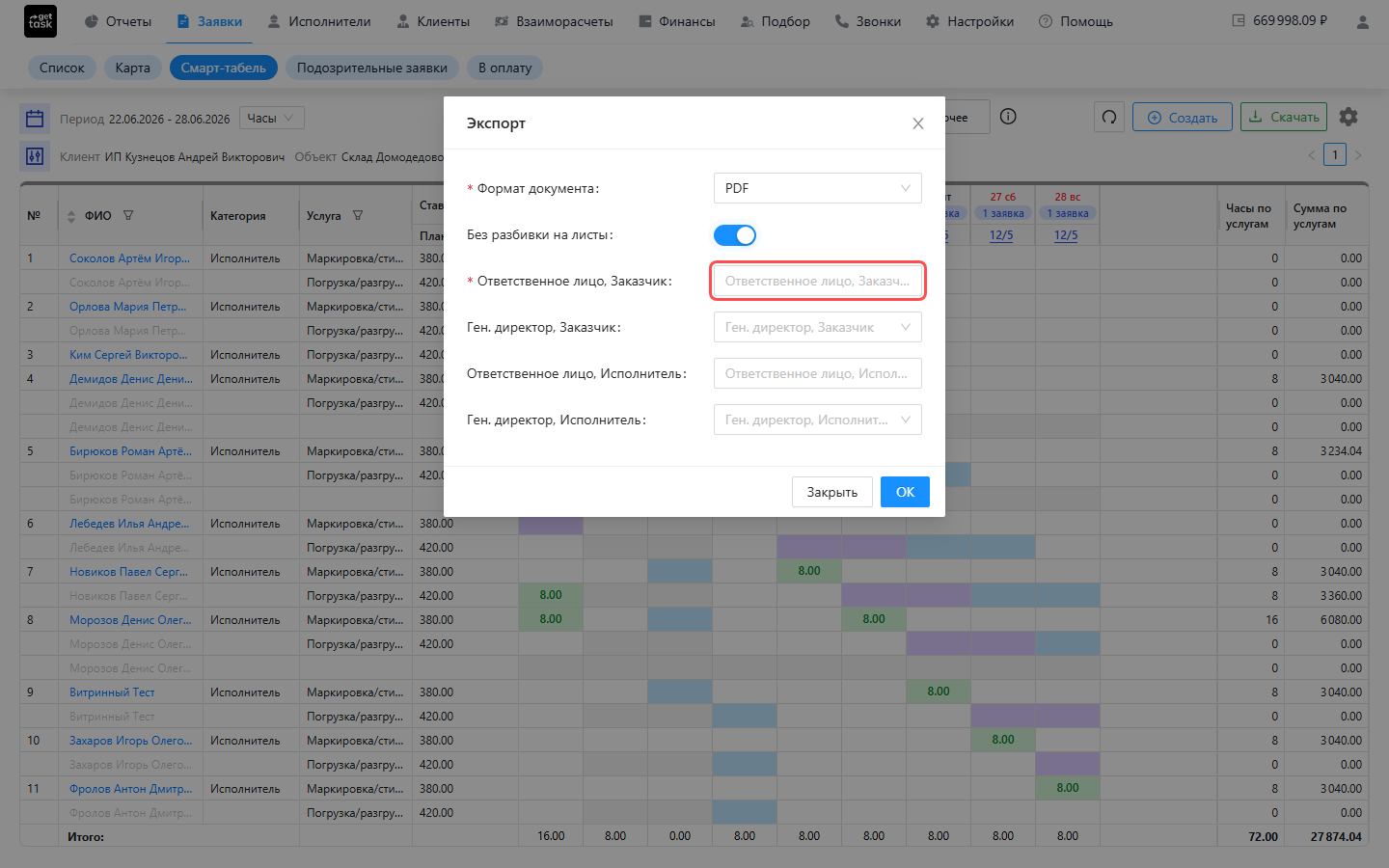Open the Часы units dropdown
Viewport: 1389px width, 868px height.
point(272,118)
